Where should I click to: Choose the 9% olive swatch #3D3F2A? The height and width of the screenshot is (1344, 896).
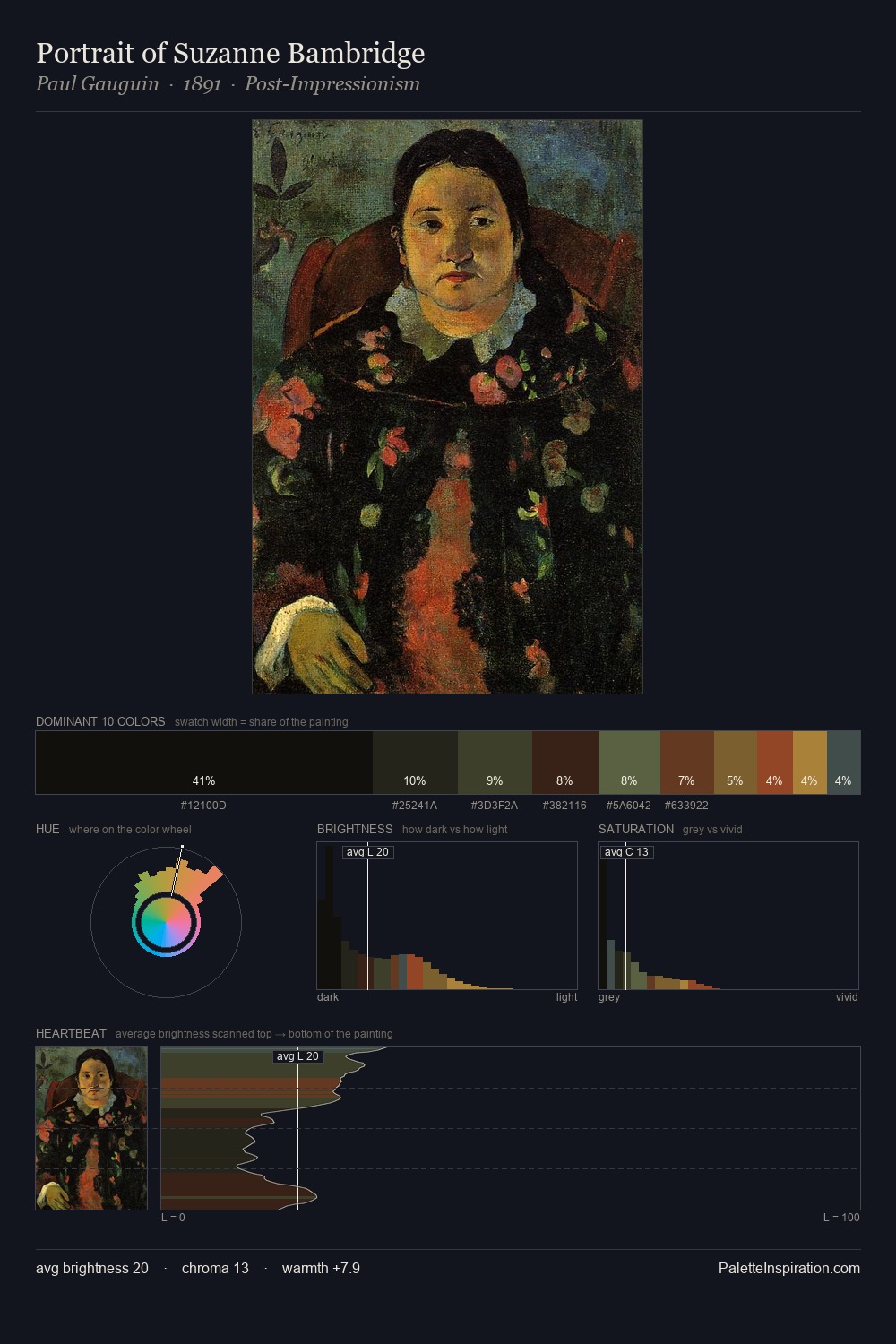[x=495, y=762]
